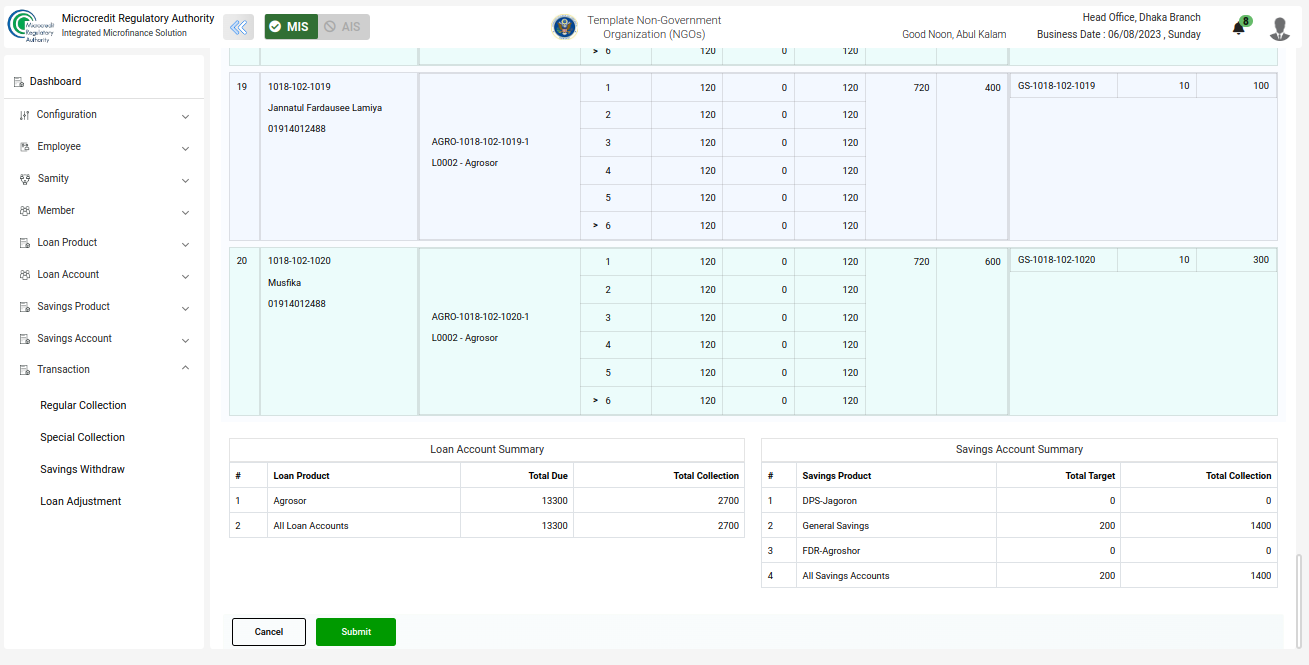The image size is (1309, 665).
Task: Open Savings Withdraw page
Action: coord(82,470)
